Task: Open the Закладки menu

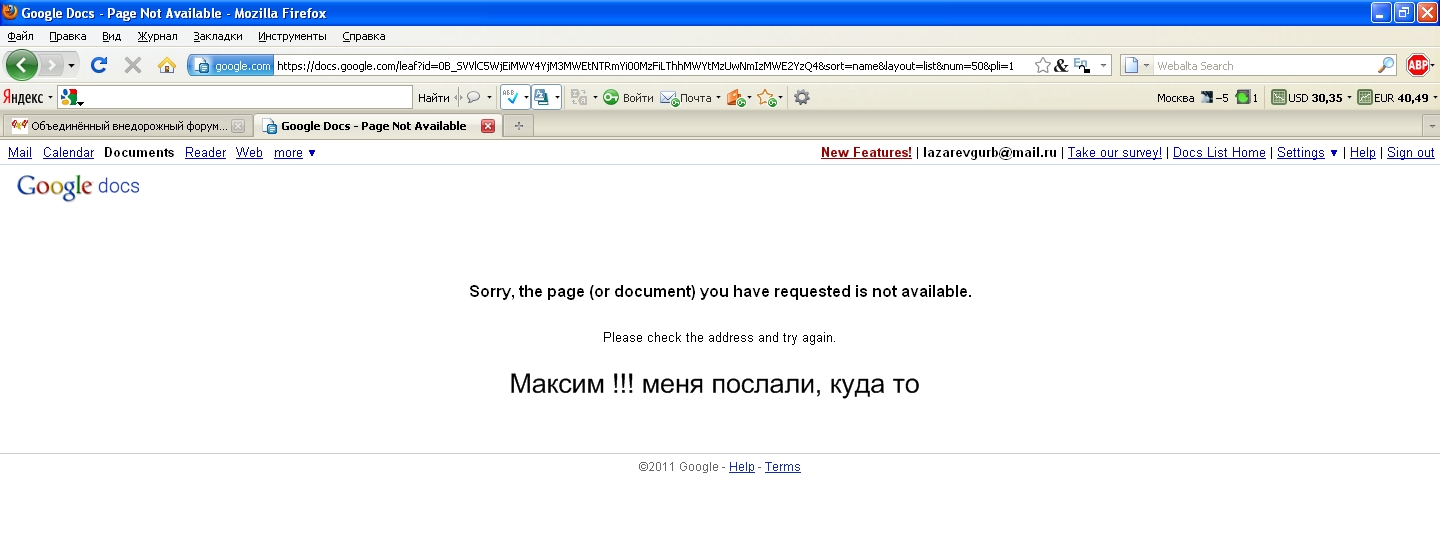Action: 218,36
